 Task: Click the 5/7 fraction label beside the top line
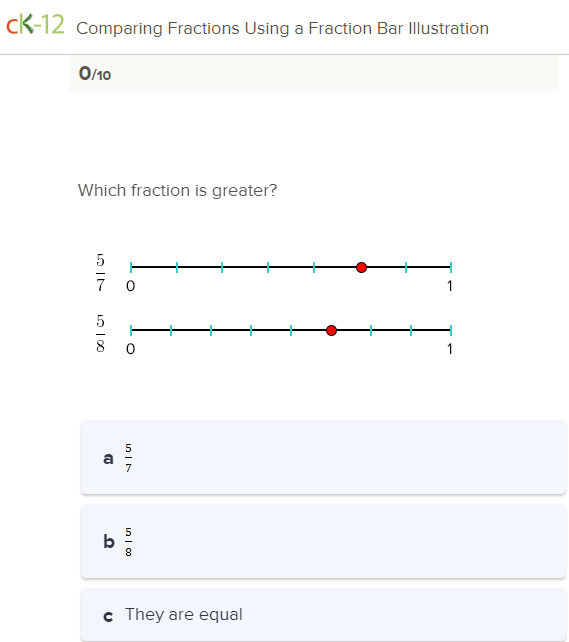coord(100,272)
